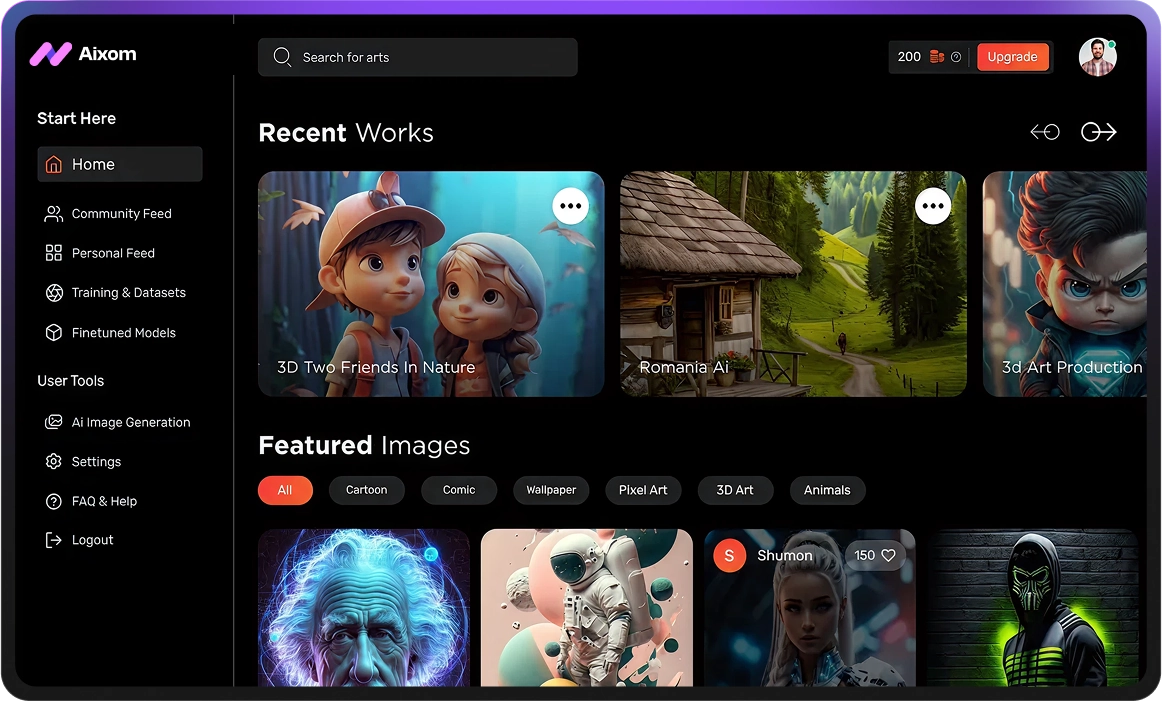Select Home in the sidebar
Viewport: 1162px width, 701px height.
pyautogui.click(x=120, y=164)
